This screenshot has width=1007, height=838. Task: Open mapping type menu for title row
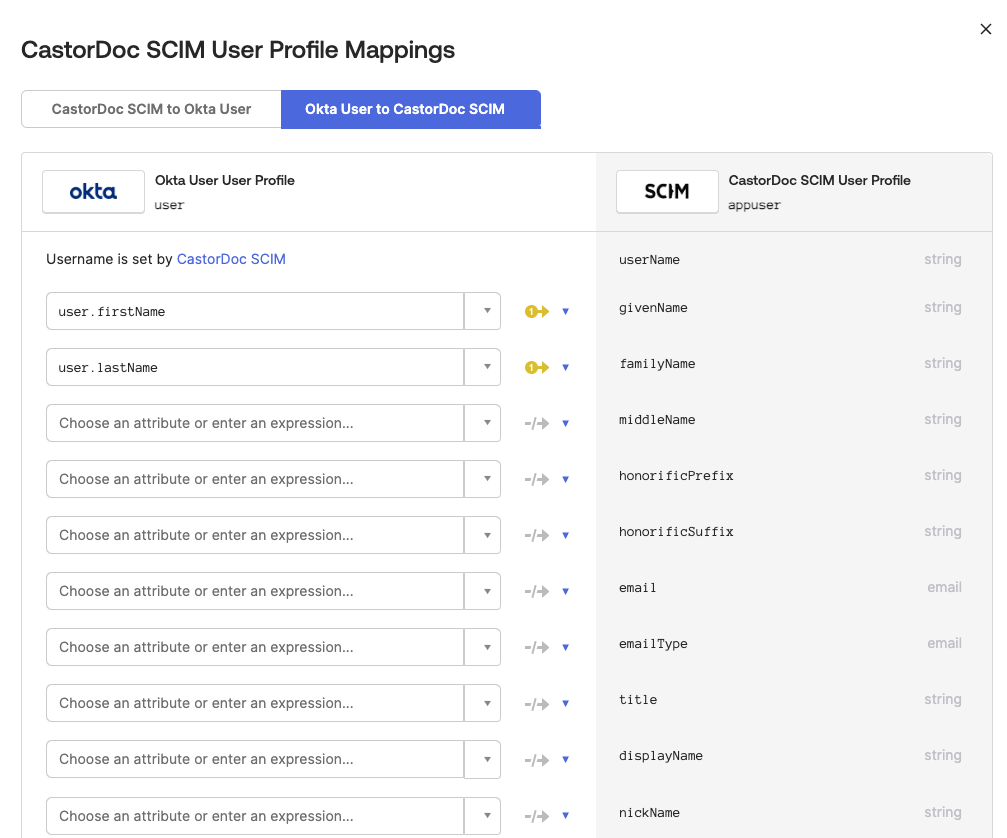[x=565, y=704]
